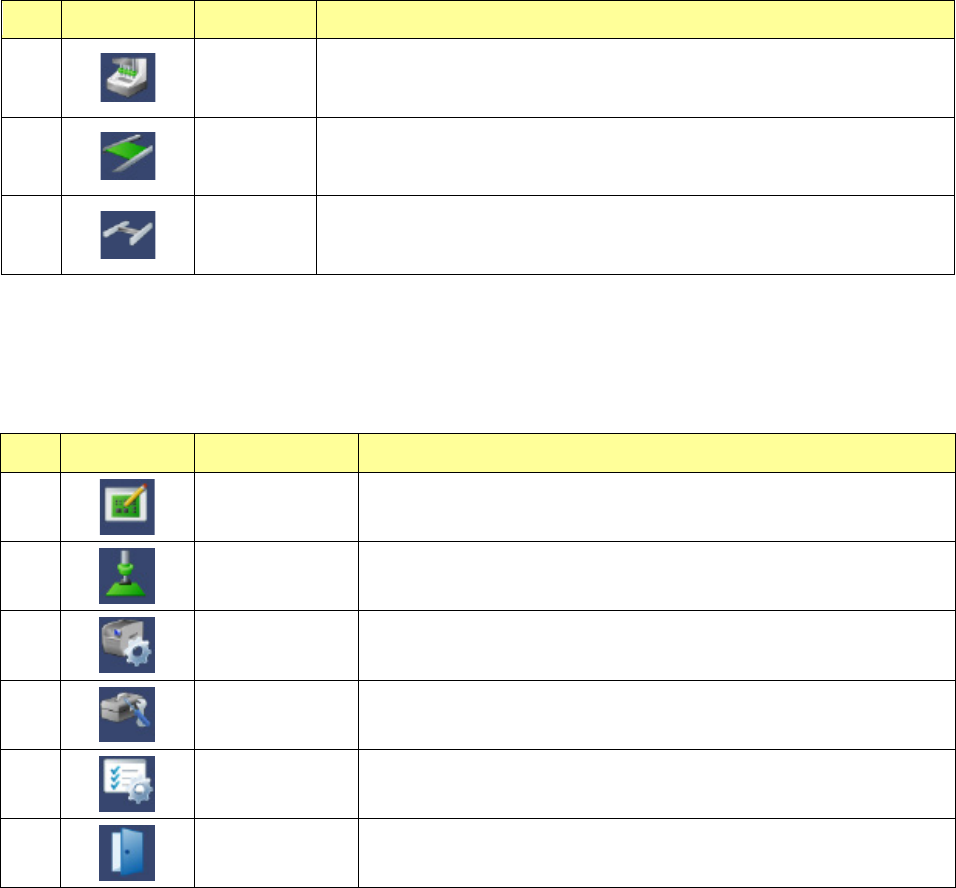Click the name cell beside the nozzle icon

276,576
